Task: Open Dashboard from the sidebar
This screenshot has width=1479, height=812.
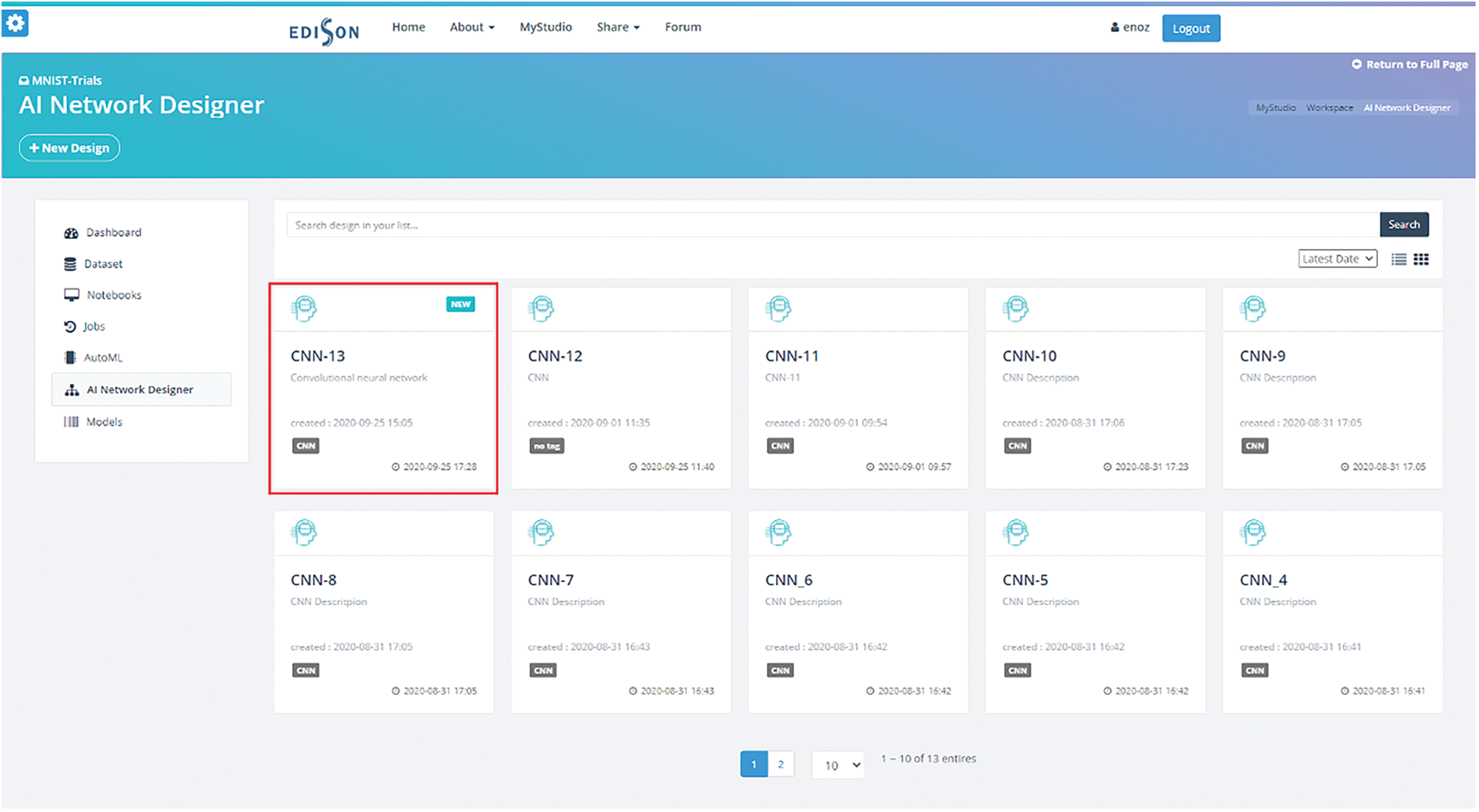Action: pyautogui.click(x=113, y=232)
